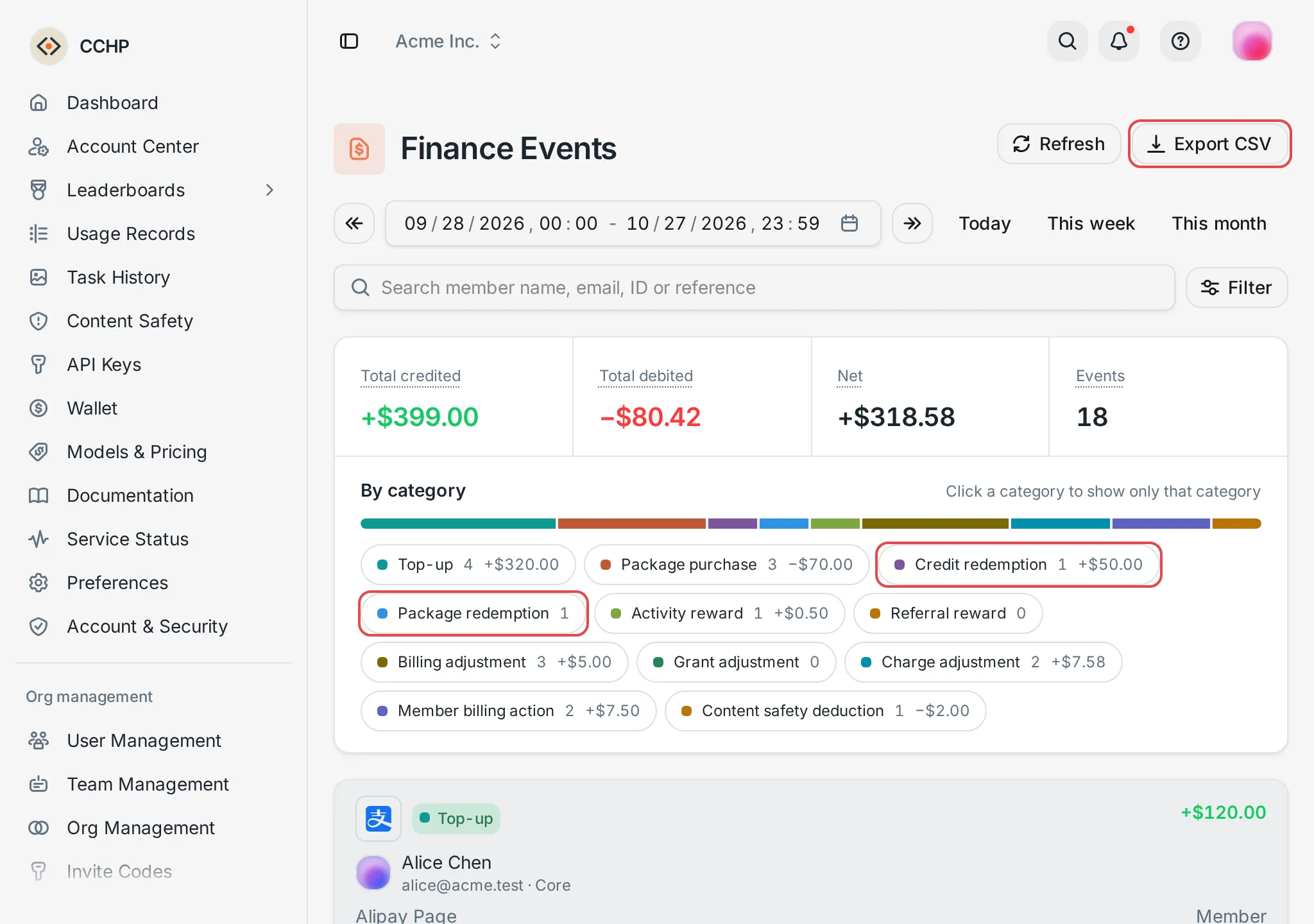Viewport: 1314px width, 924px height.
Task: Open User Management under Org management
Action: tap(154, 740)
